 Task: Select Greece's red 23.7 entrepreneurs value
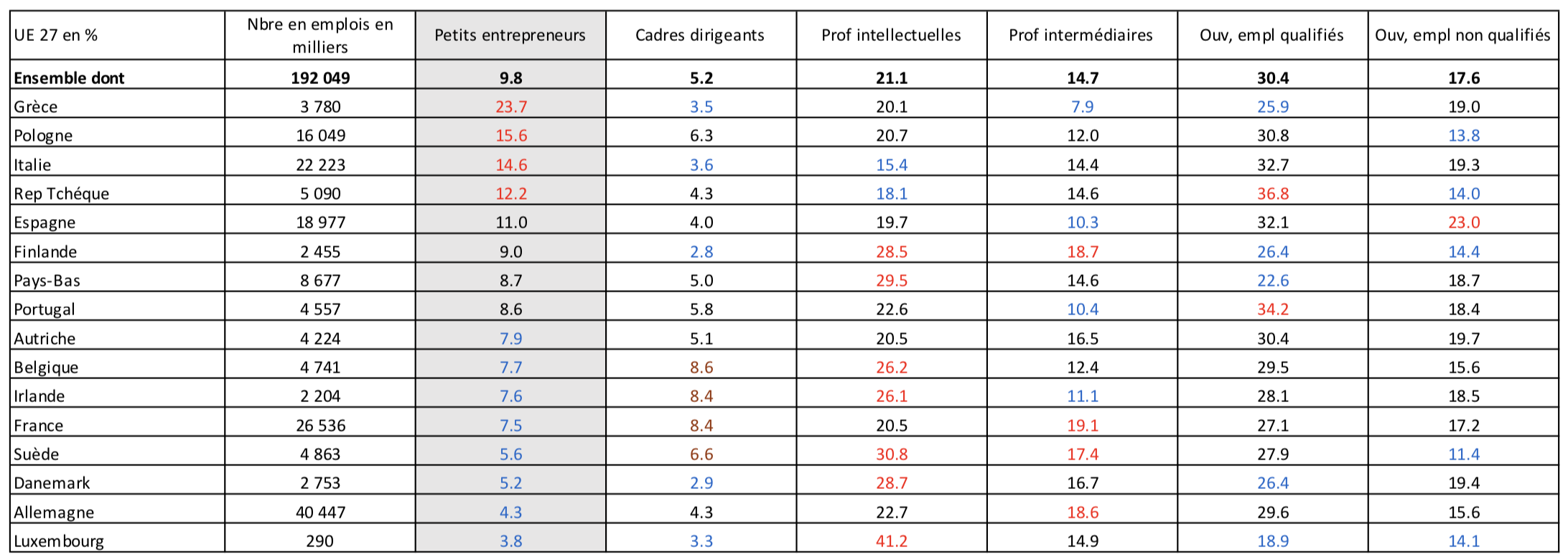pos(511,107)
